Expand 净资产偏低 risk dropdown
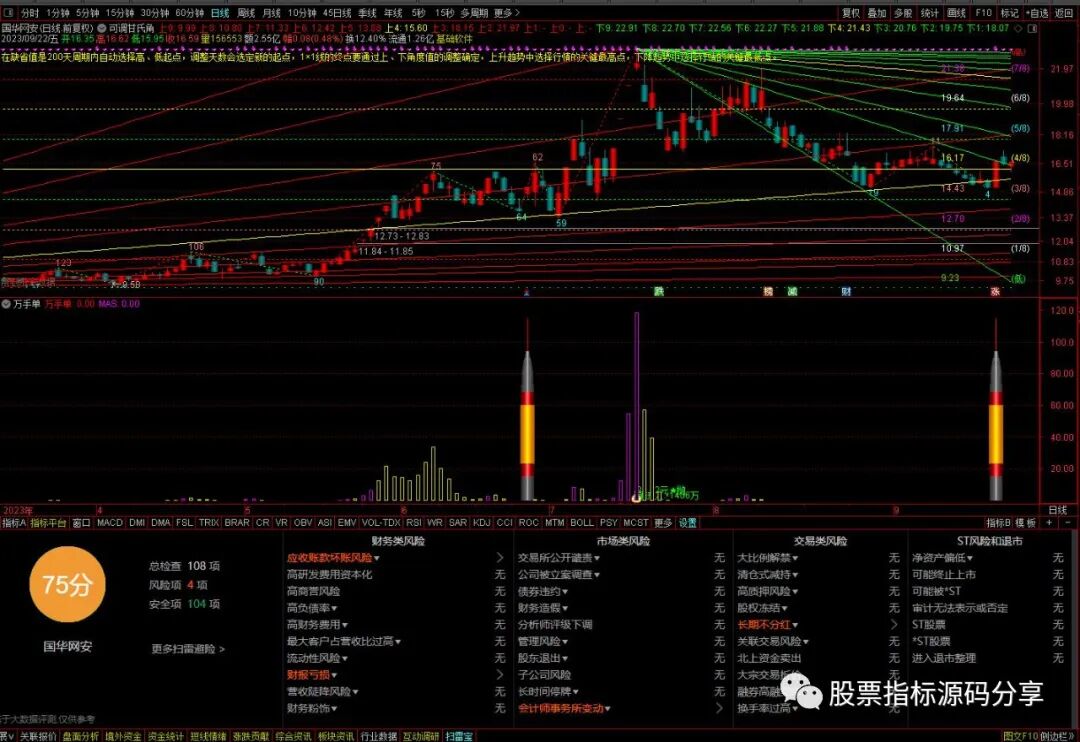The image size is (1080, 742). [x=942, y=557]
